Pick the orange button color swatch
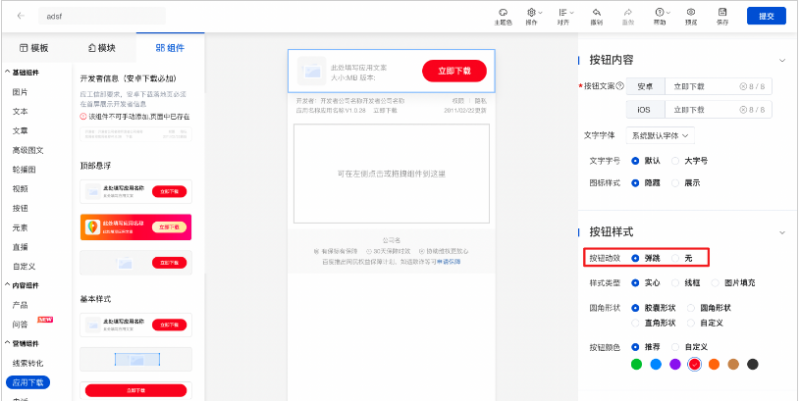Image resolution: width=800 pixels, height=401 pixels. click(714, 364)
